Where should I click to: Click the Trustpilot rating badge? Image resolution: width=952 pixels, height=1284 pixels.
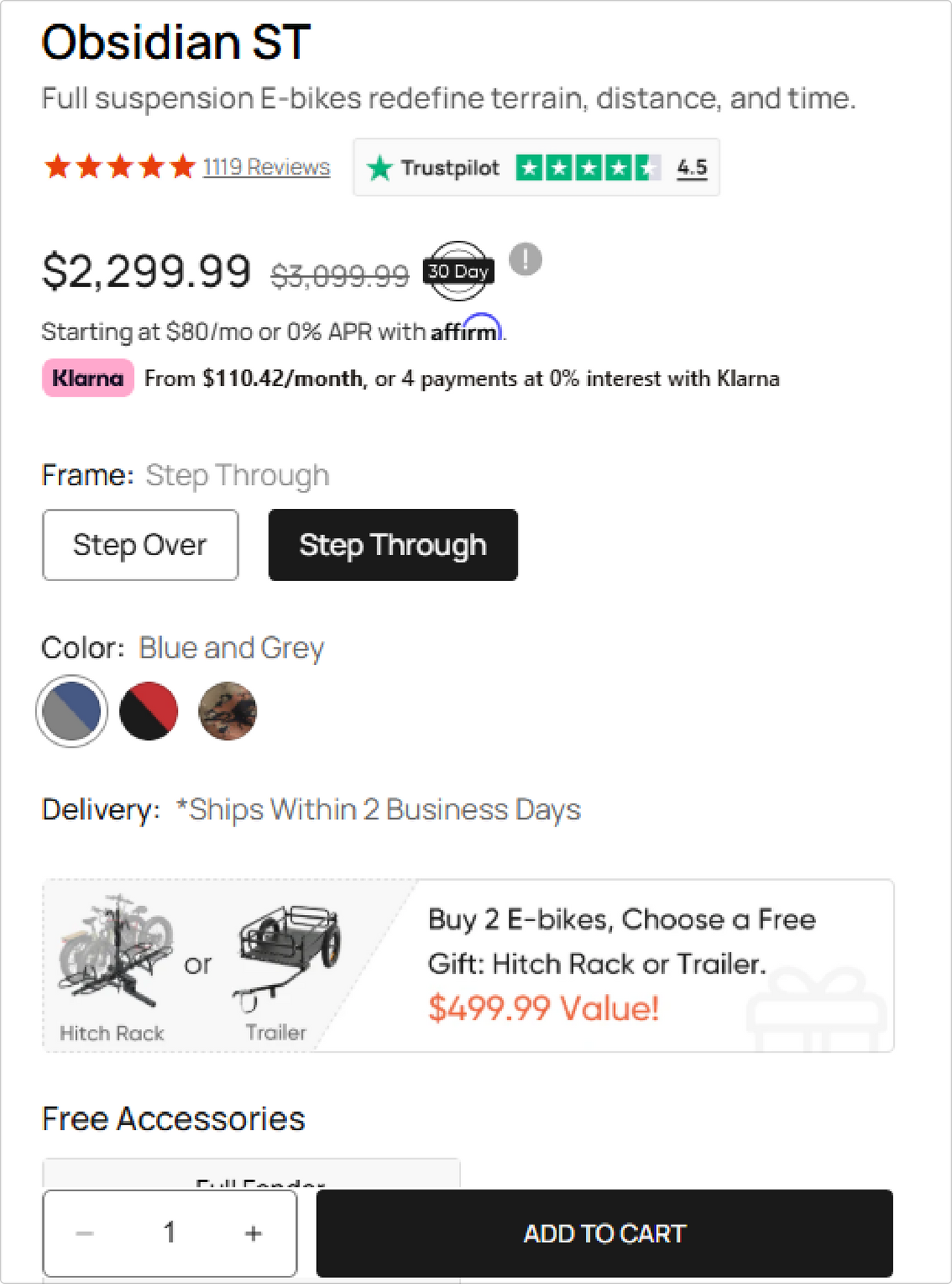(535, 168)
